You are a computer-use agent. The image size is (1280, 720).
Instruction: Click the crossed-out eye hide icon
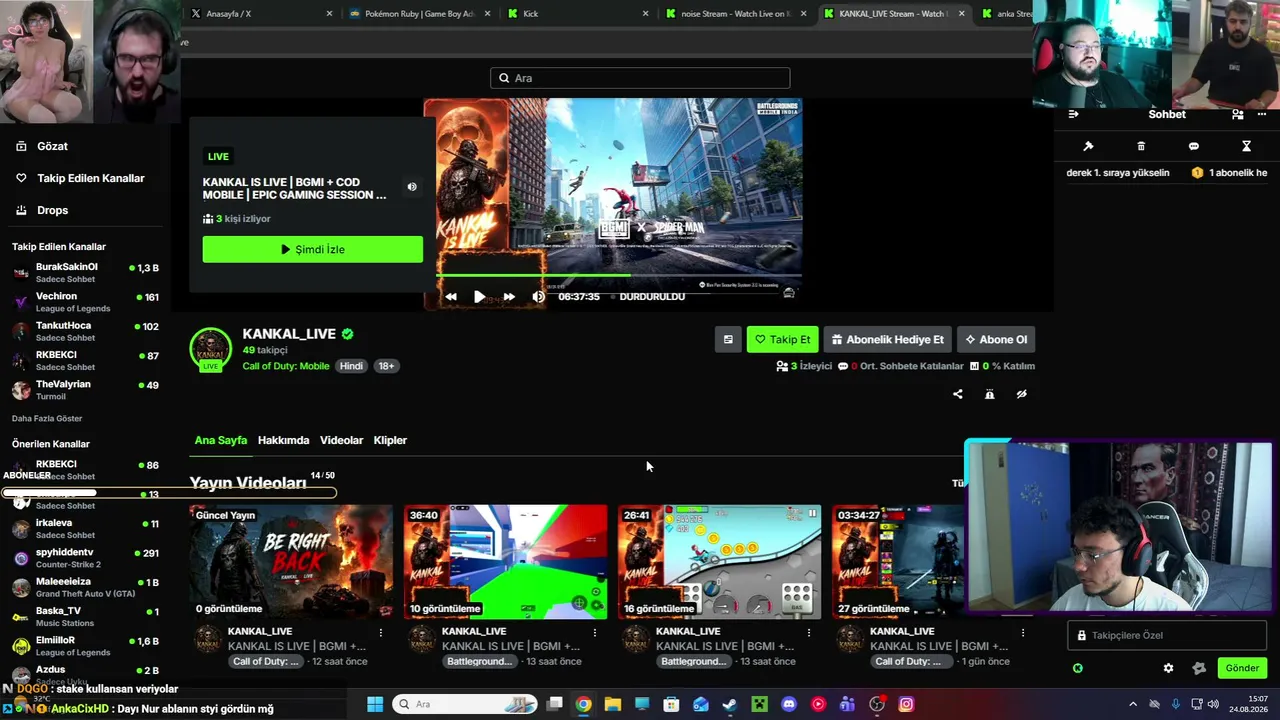(x=1021, y=394)
